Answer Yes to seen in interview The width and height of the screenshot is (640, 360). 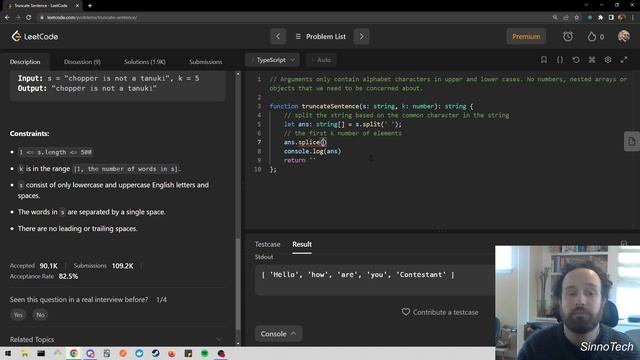tap(18, 315)
